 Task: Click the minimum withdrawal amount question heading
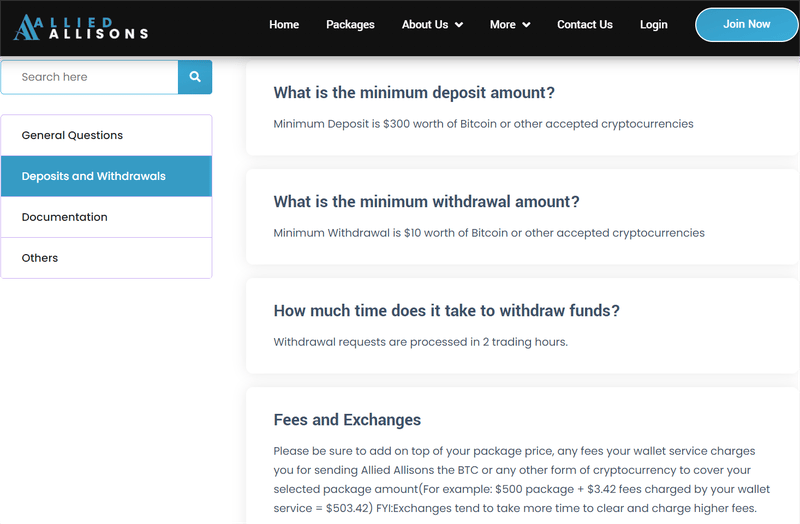tap(427, 202)
